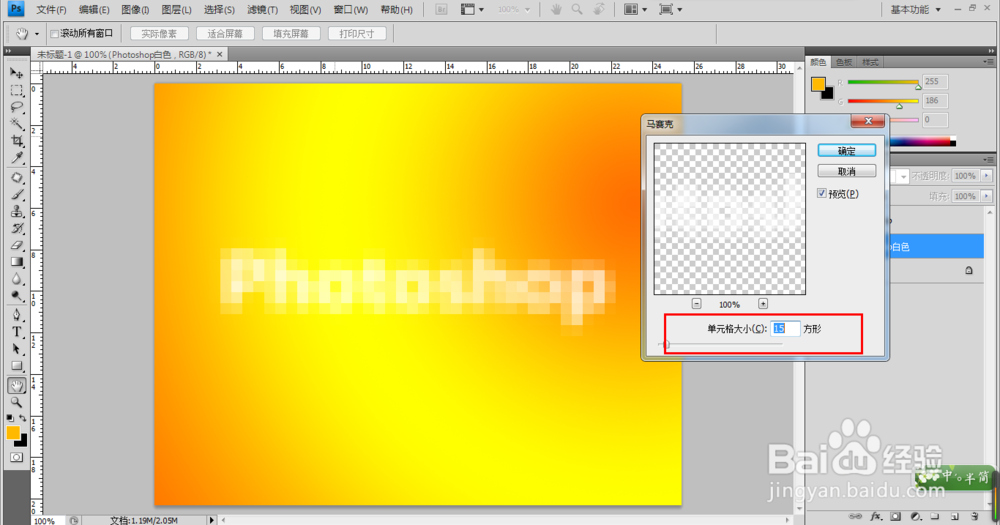This screenshot has width=1000, height=525.
Task: Open the layer fx styles icon
Action: tap(876, 516)
